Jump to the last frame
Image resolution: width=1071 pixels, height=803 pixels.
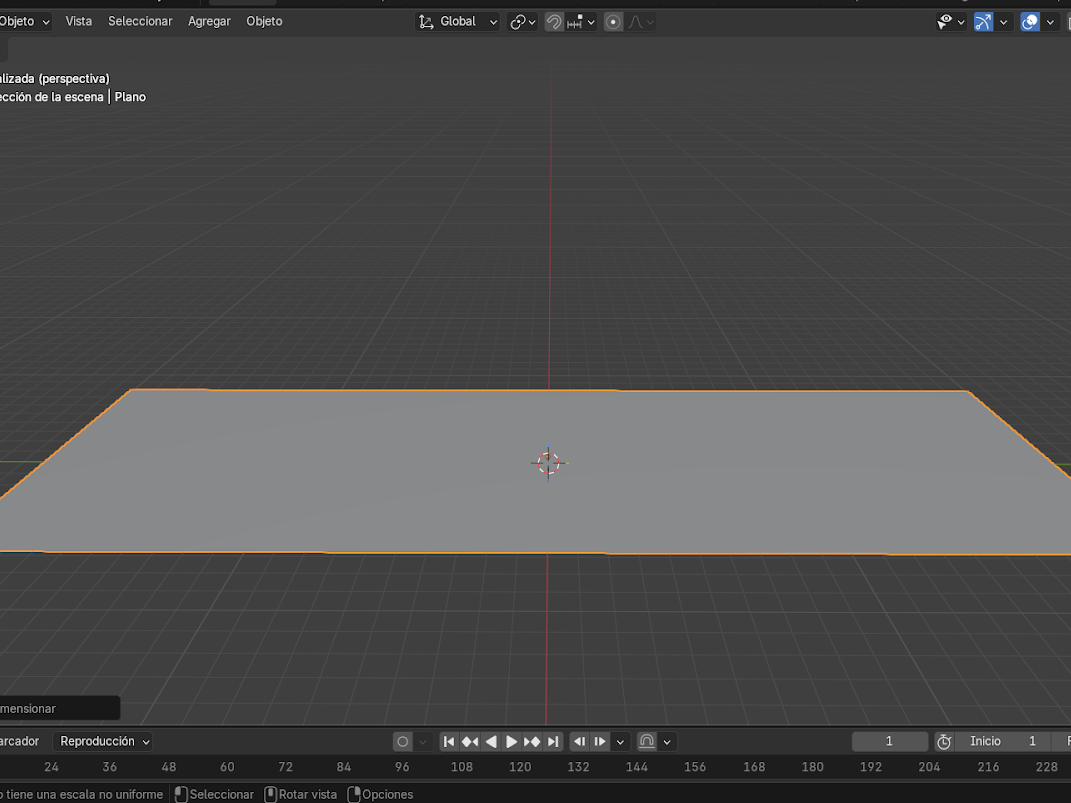coord(553,741)
